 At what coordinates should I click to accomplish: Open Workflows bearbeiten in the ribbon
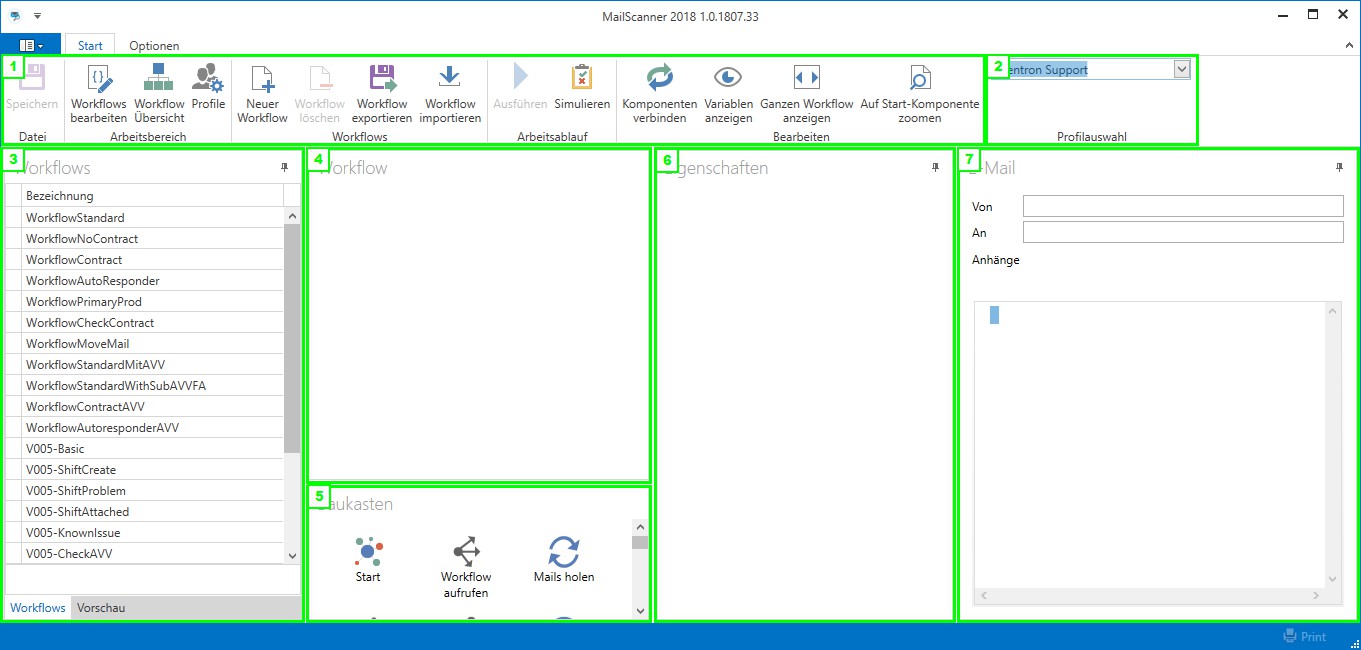tap(99, 78)
